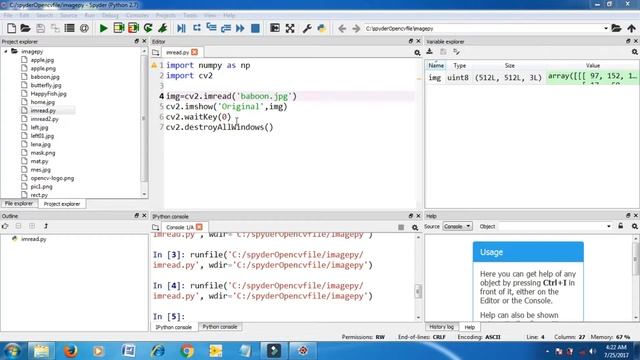The width and height of the screenshot is (640, 360).
Task: Switch to Project explorer tab
Action: click(x=62, y=204)
